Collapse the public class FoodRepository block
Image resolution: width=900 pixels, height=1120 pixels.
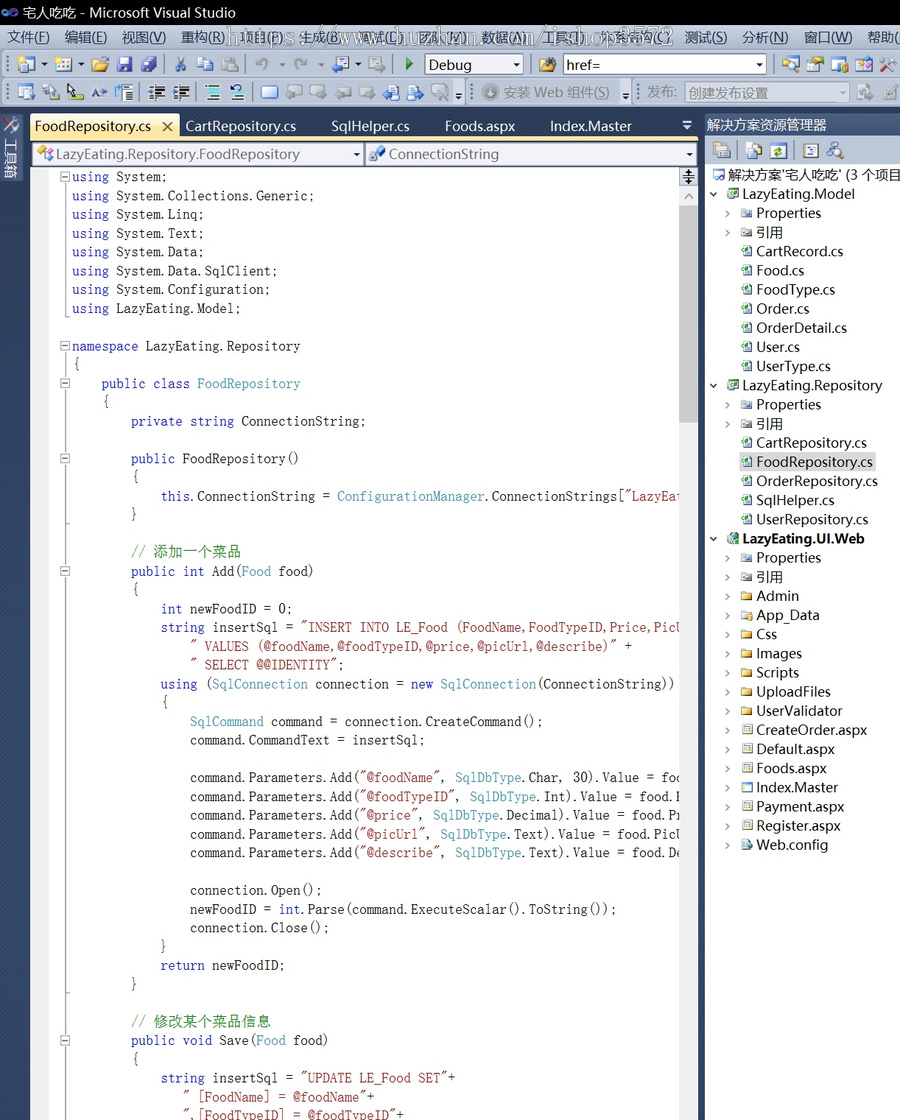(x=65, y=383)
